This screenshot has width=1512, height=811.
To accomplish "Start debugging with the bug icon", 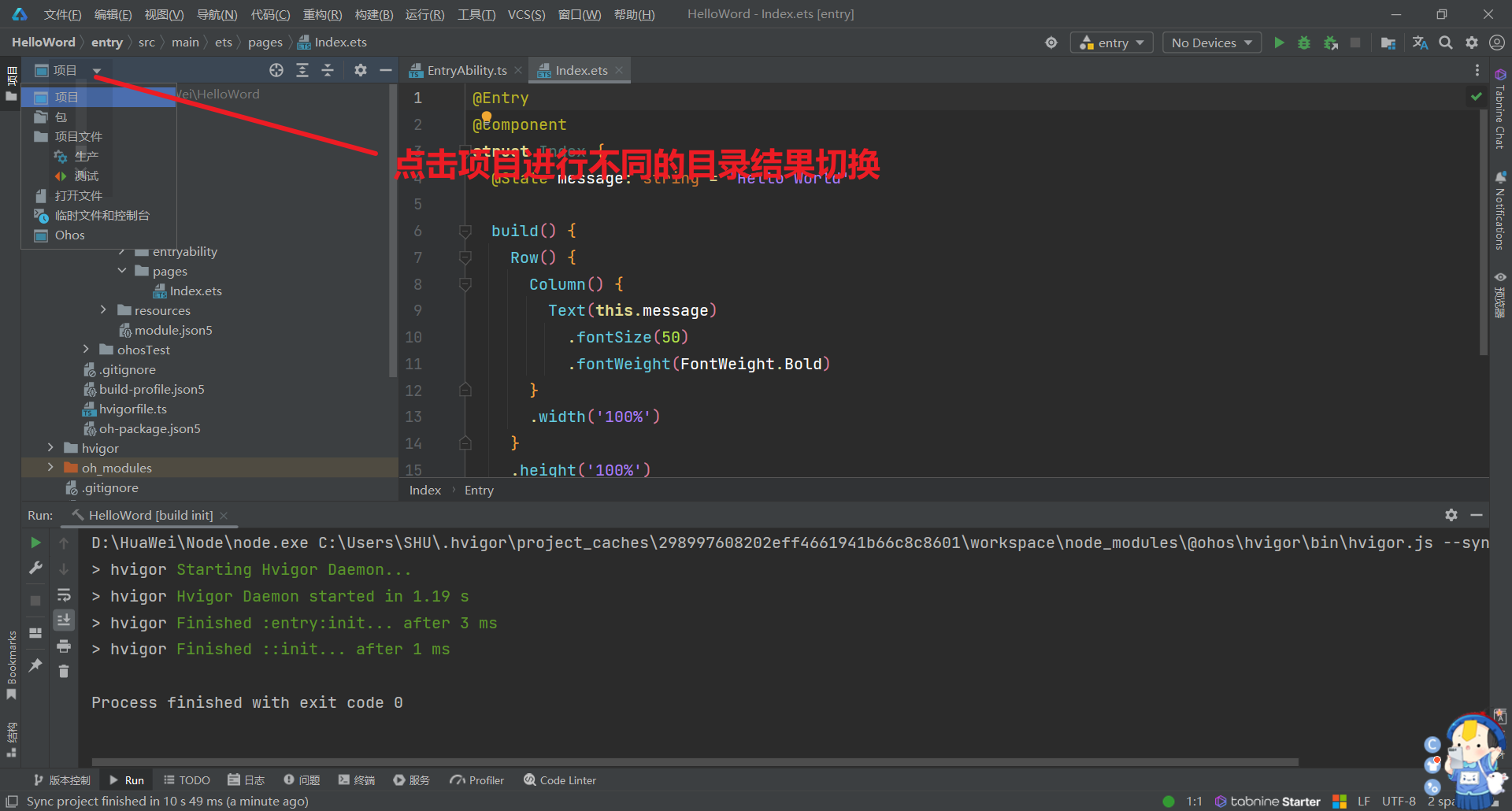I will (x=1304, y=43).
